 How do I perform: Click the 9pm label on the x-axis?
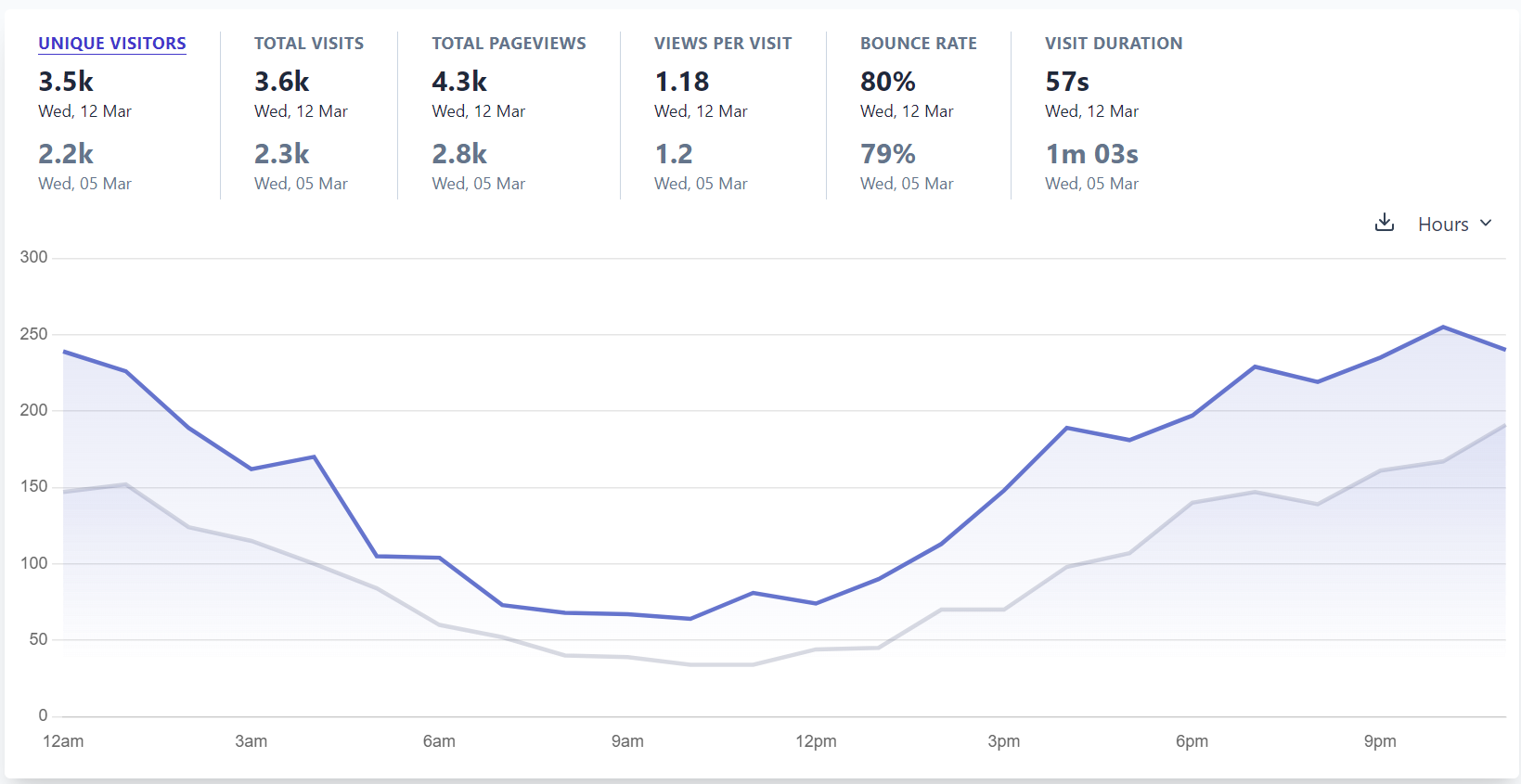coord(1380,741)
